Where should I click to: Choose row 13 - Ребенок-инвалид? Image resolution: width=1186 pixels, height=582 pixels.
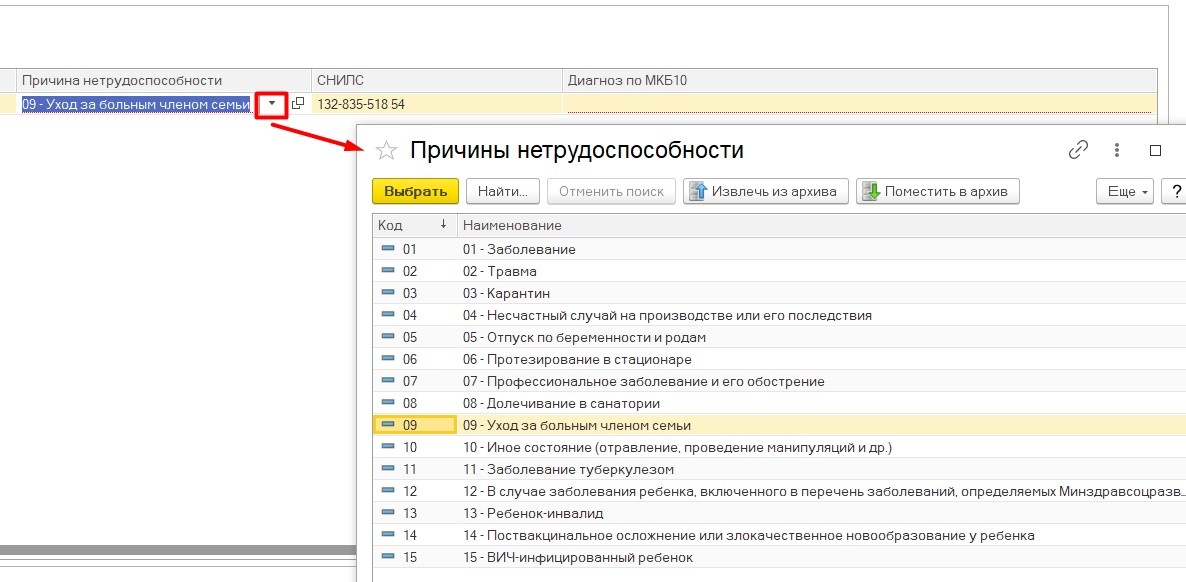pos(533,513)
